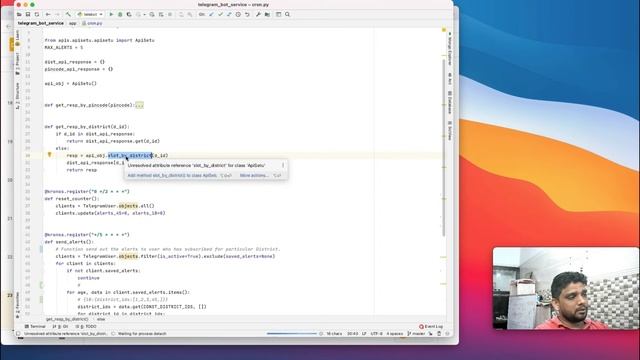Open project folder icon in toolbar

pos(19,14)
